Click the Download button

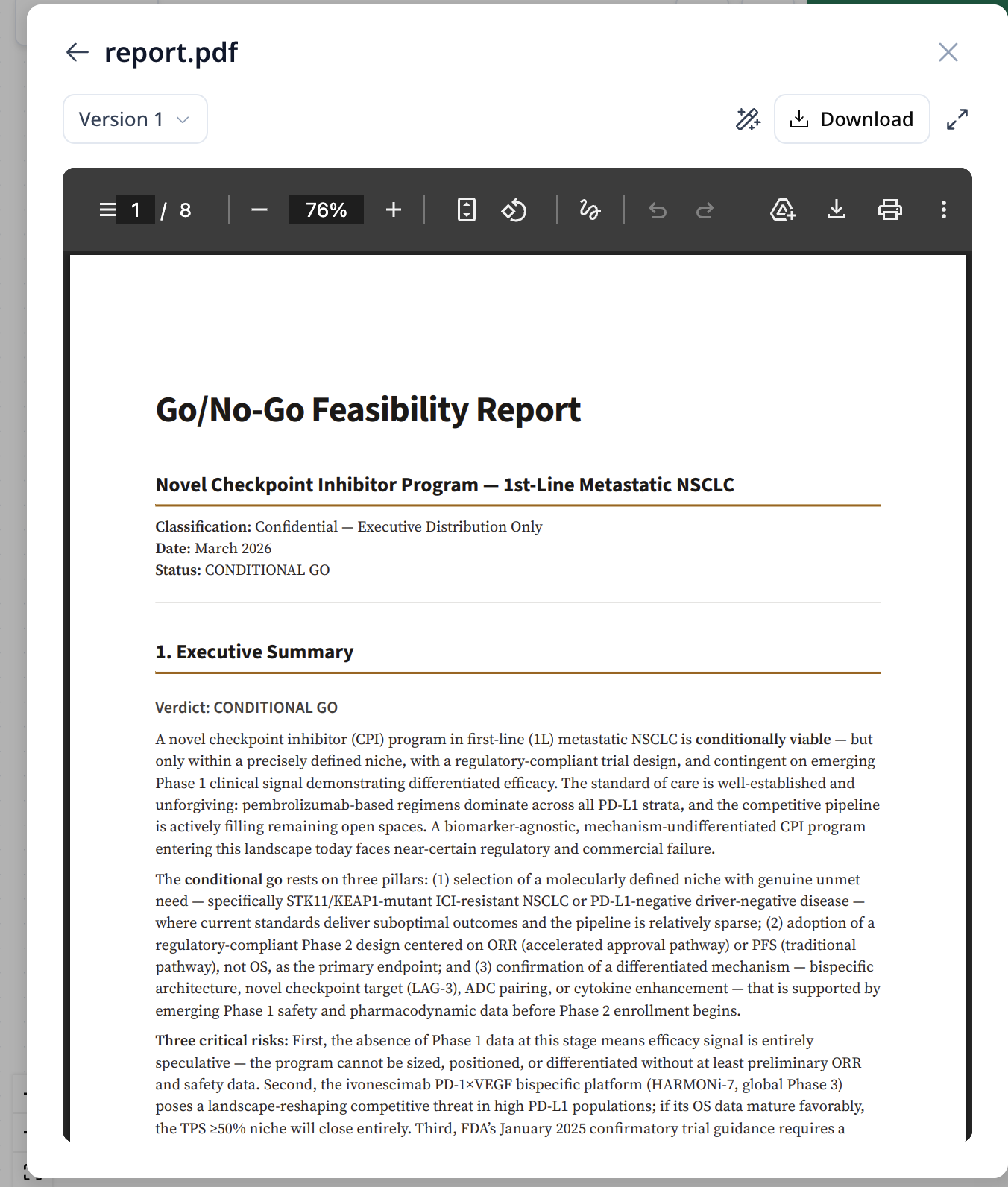click(851, 119)
